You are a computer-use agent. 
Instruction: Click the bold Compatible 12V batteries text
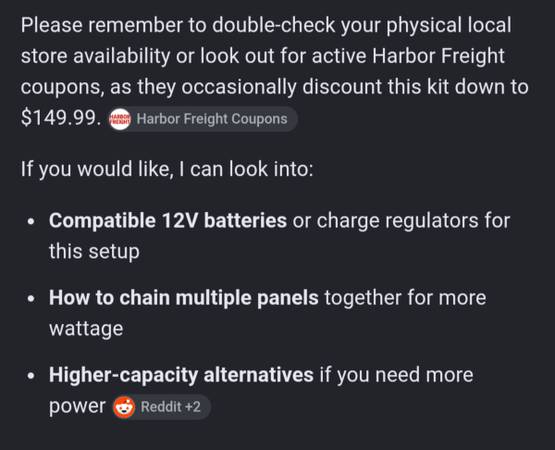click(168, 221)
